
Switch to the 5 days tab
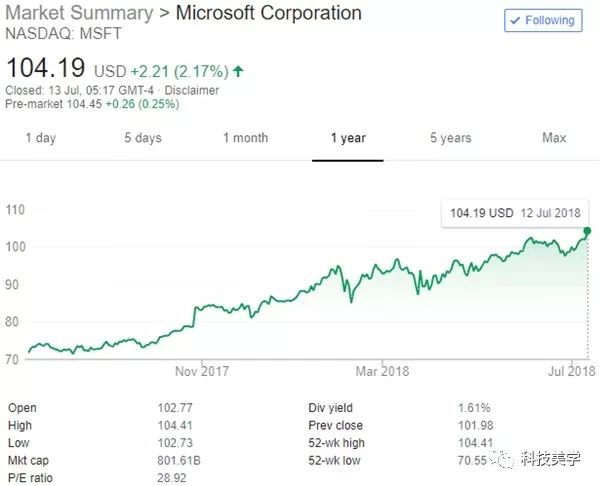pyautogui.click(x=143, y=138)
